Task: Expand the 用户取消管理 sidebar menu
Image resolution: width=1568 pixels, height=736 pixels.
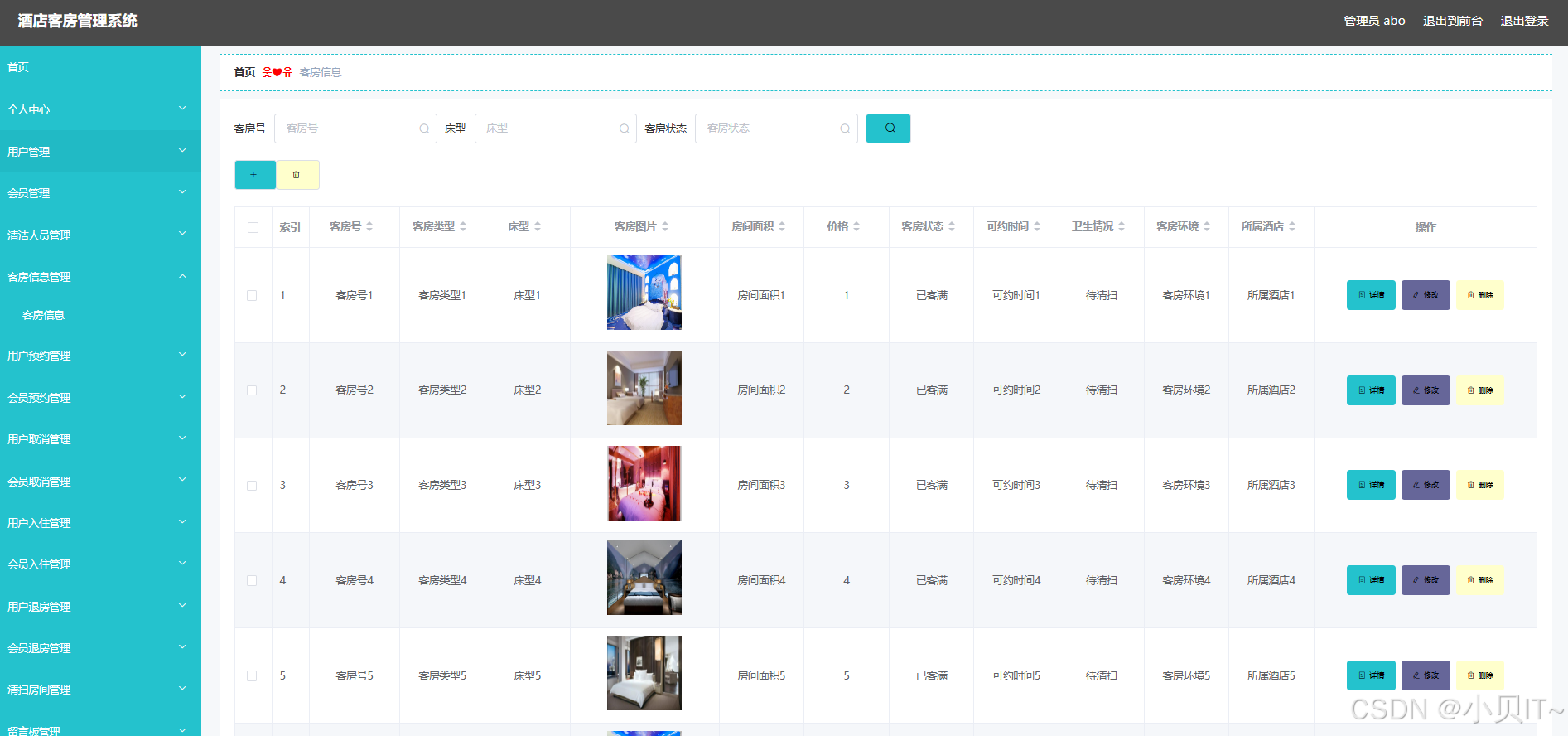Action: click(100, 439)
